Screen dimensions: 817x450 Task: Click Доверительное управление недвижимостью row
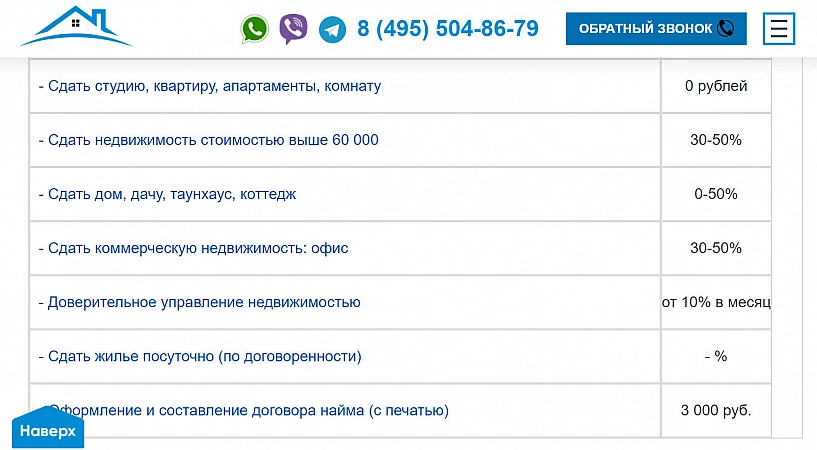tap(199, 302)
